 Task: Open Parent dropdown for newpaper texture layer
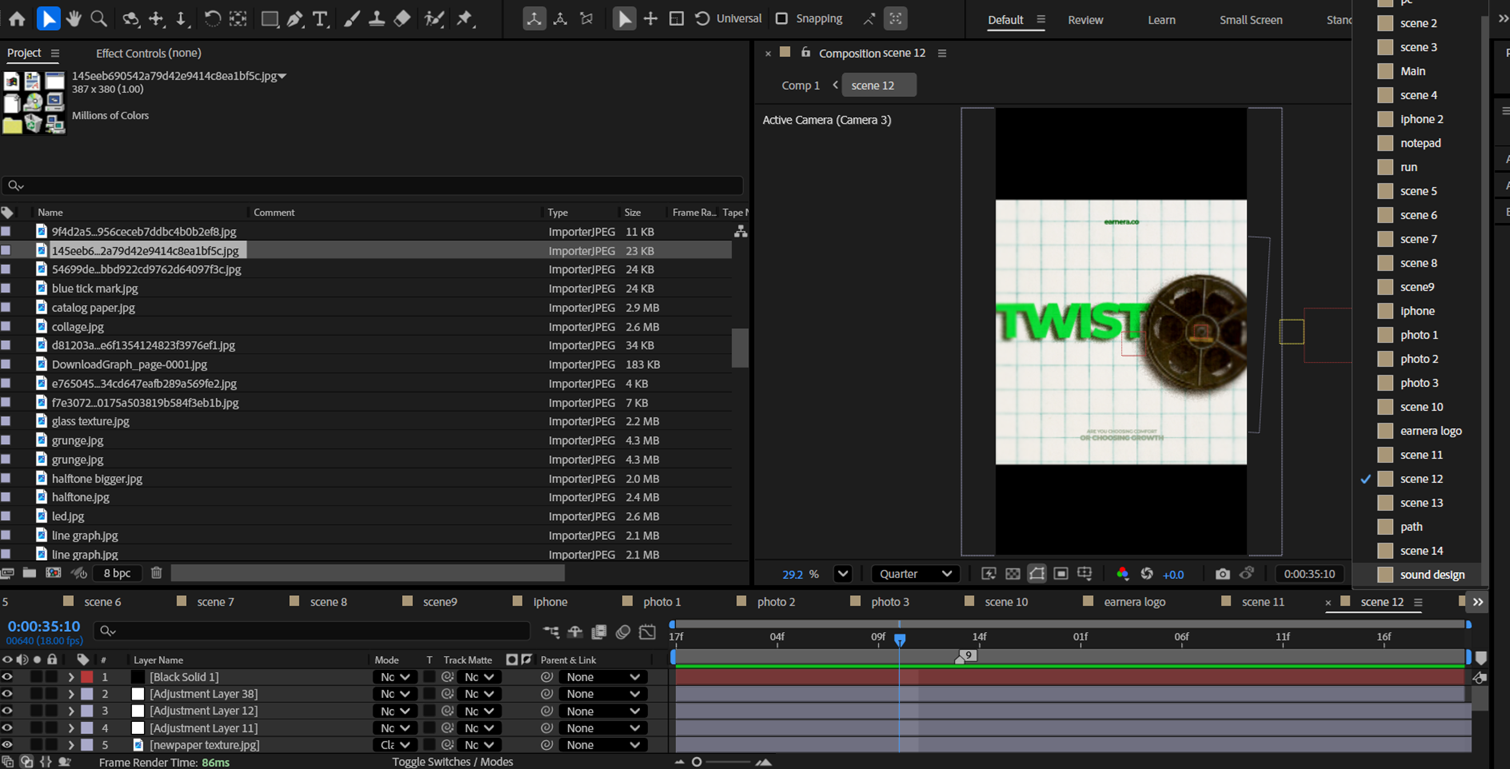coord(604,745)
